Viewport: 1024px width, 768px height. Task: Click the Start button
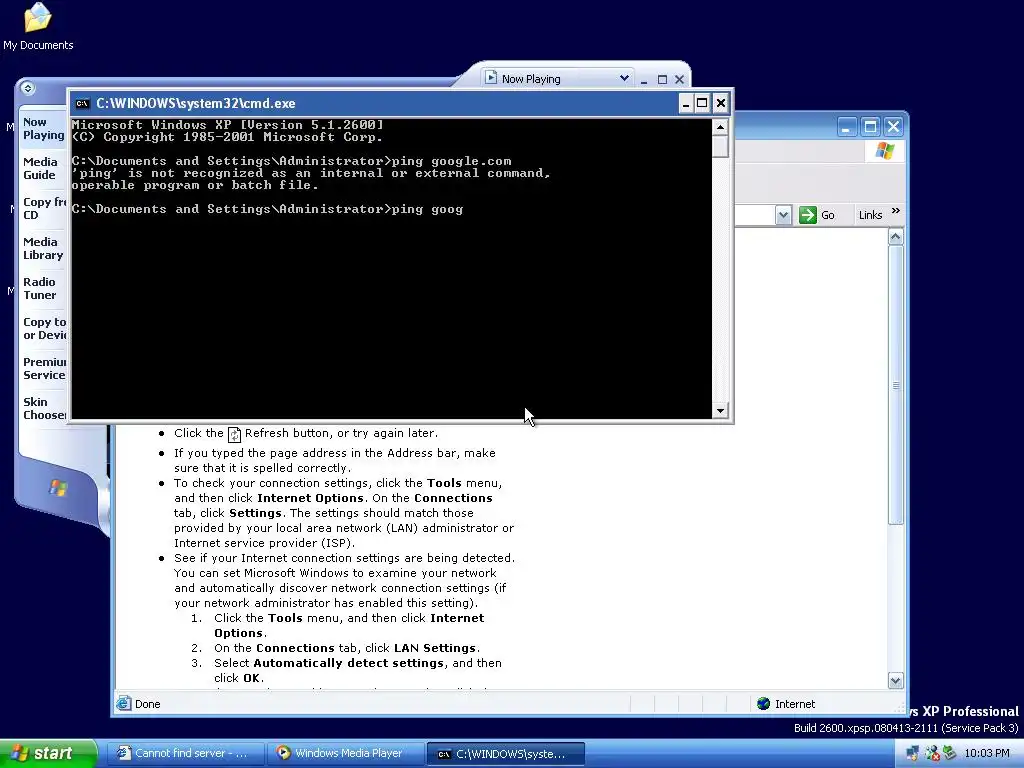coord(48,754)
